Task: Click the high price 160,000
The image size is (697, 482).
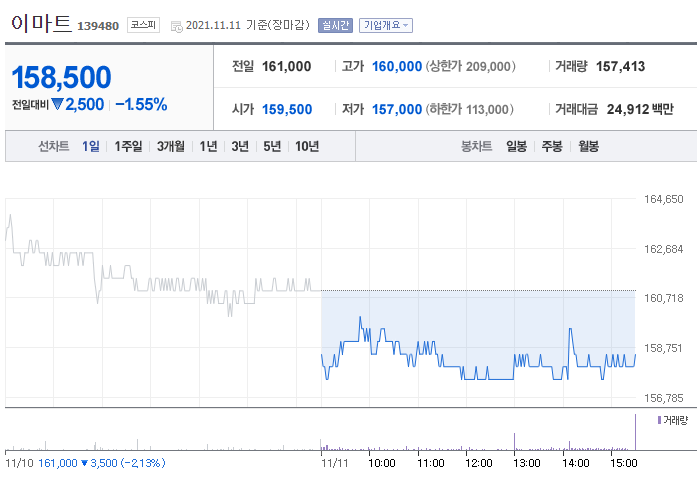Action: (x=397, y=67)
